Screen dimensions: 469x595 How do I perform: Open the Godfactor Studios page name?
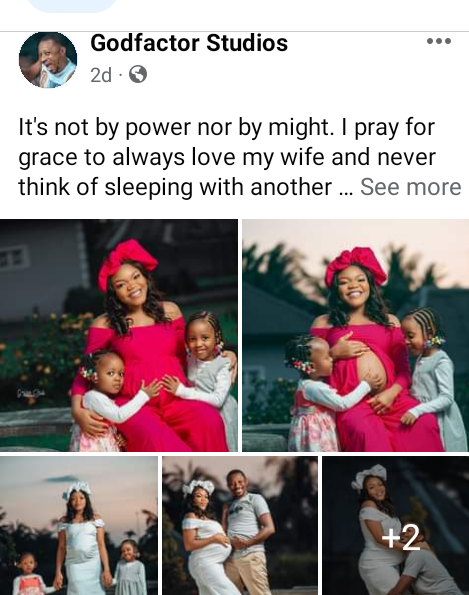[x=189, y=42]
